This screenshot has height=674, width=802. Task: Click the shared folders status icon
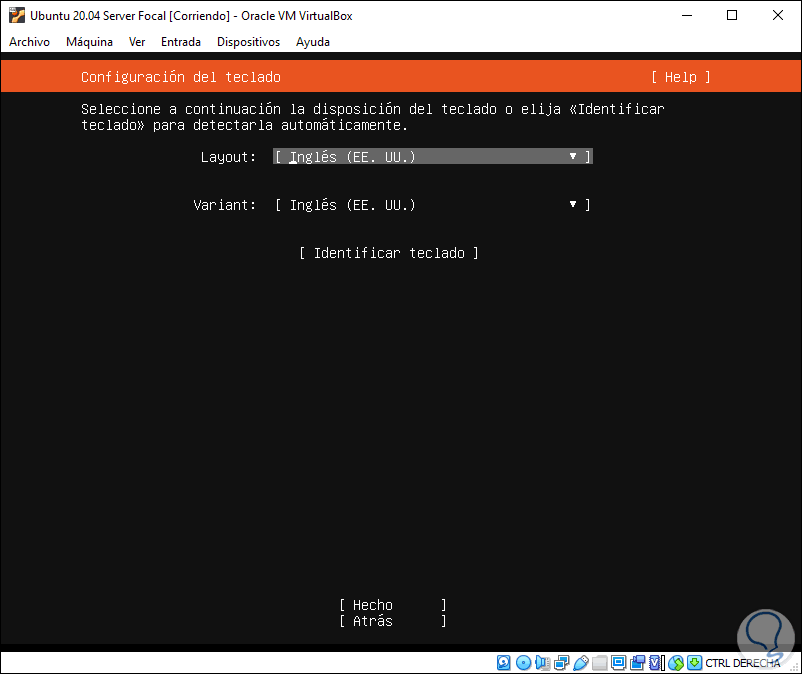[x=599, y=663]
